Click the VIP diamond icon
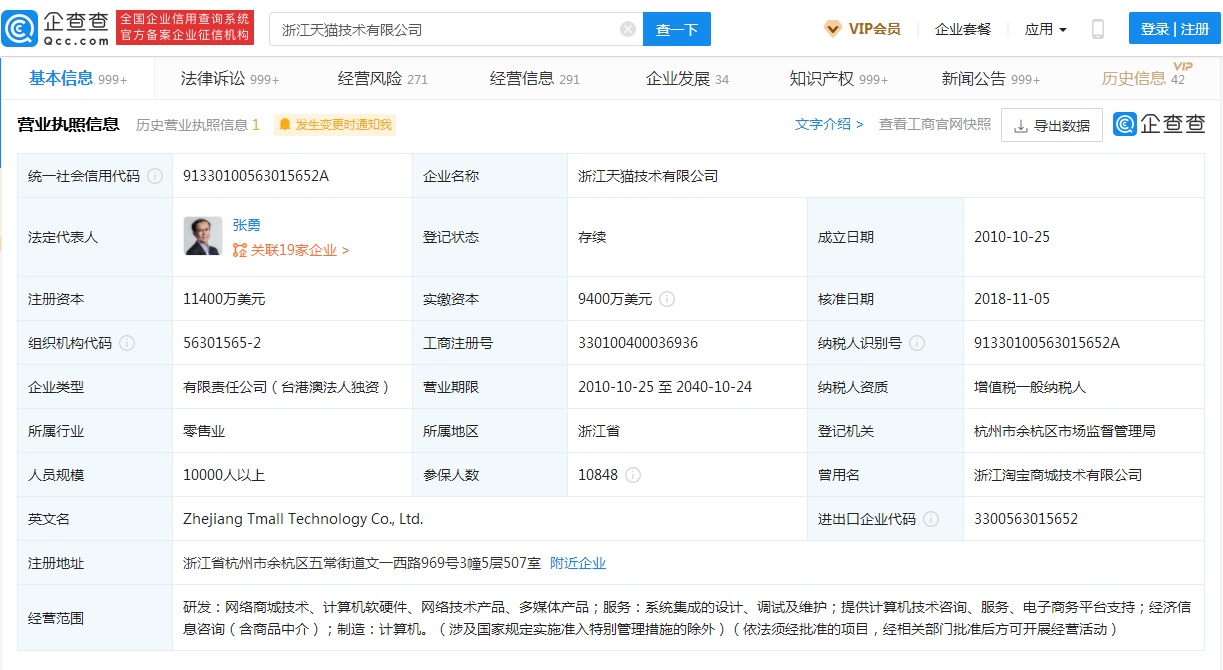This screenshot has width=1223, height=670. 832,29
